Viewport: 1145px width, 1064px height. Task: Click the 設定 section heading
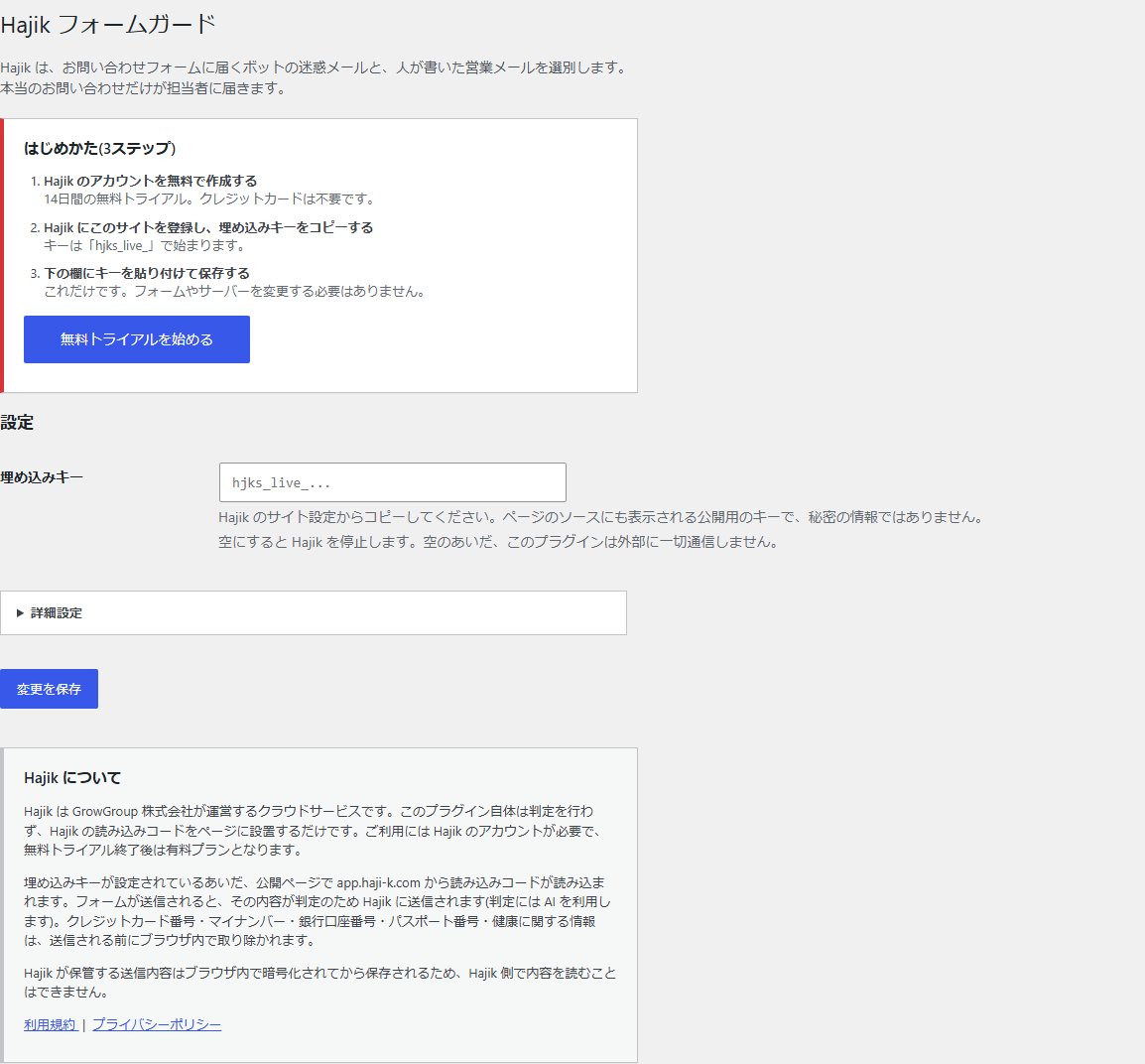pos(17,423)
